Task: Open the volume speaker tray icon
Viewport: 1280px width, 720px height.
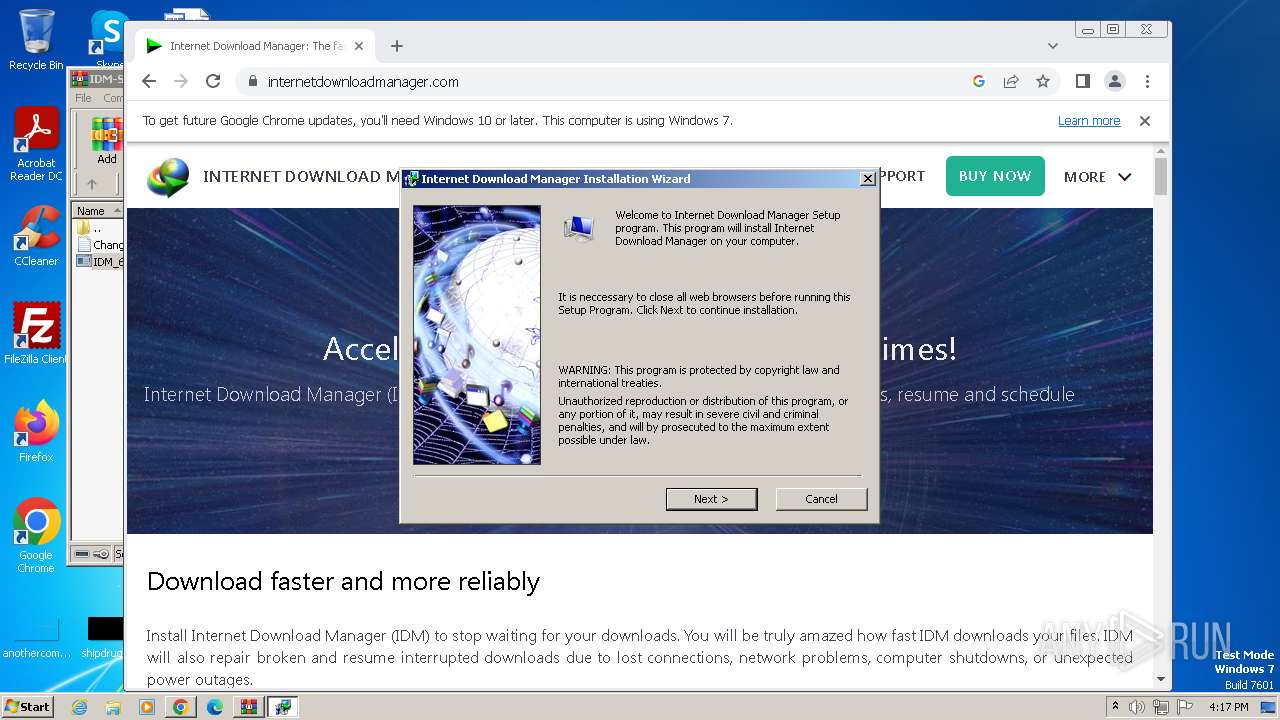Action: [x=1137, y=707]
